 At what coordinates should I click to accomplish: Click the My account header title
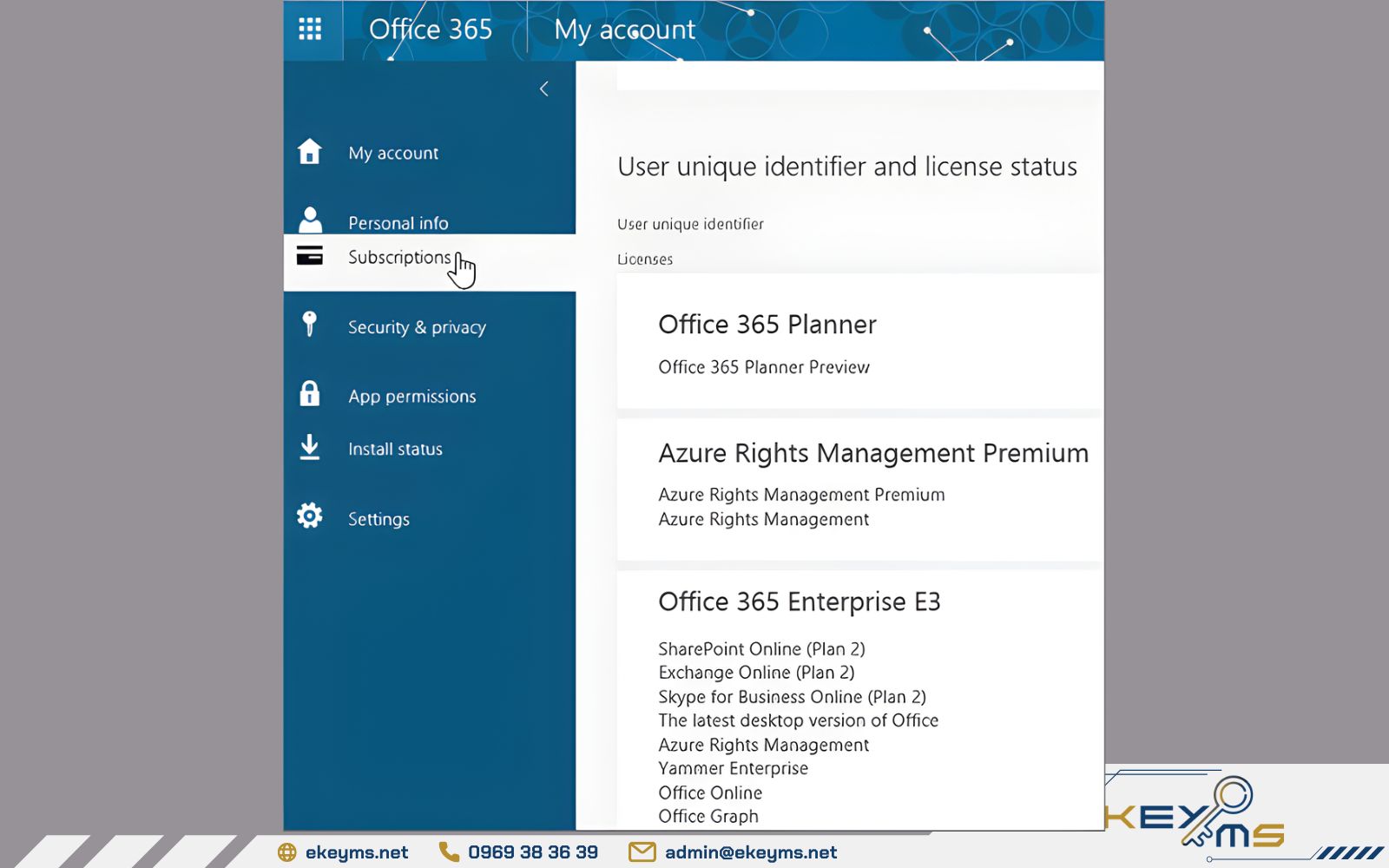pyautogui.click(x=624, y=30)
